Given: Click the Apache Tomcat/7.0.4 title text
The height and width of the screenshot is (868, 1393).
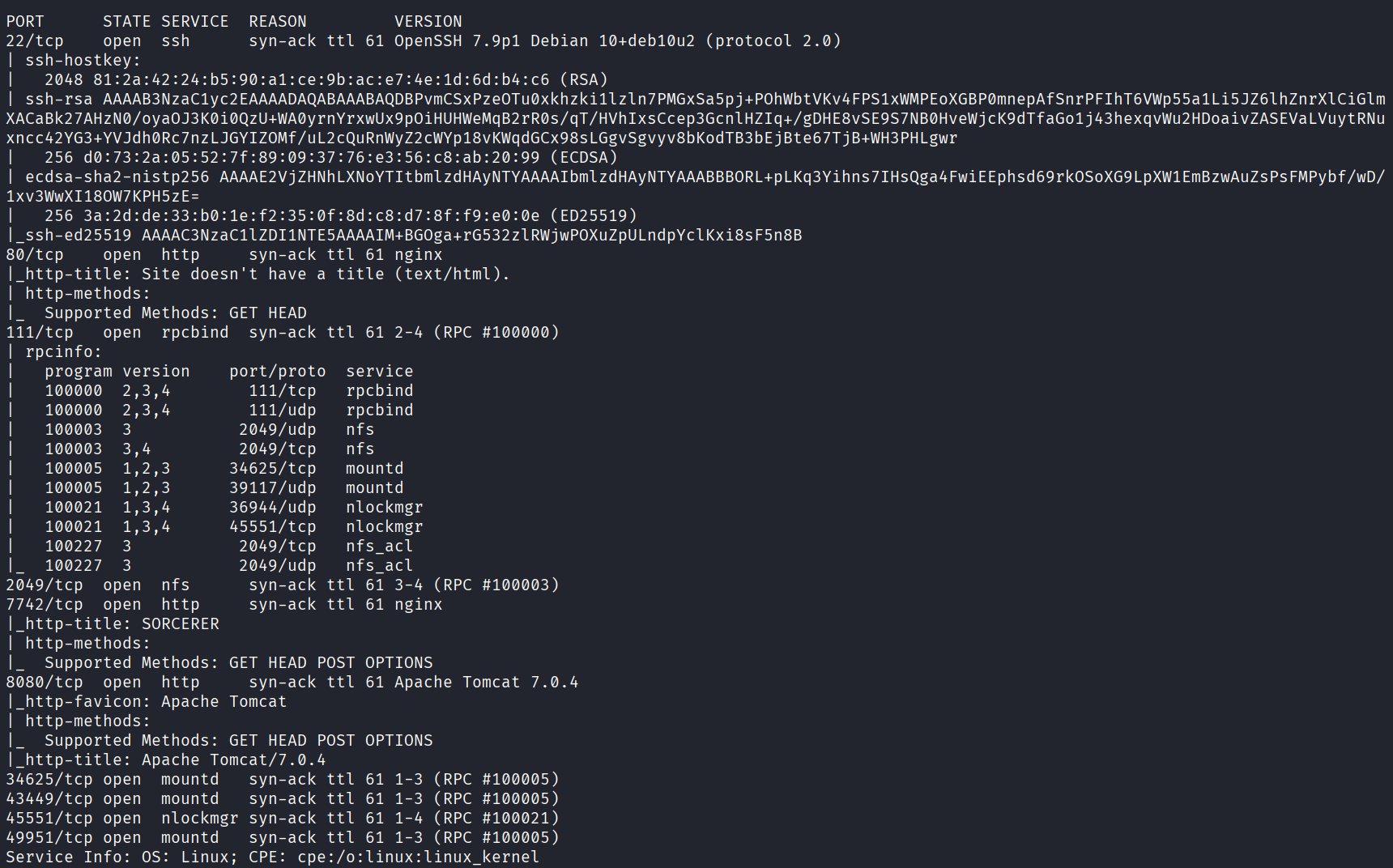Looking at the screenshot, I should click(x=233, y=760).
